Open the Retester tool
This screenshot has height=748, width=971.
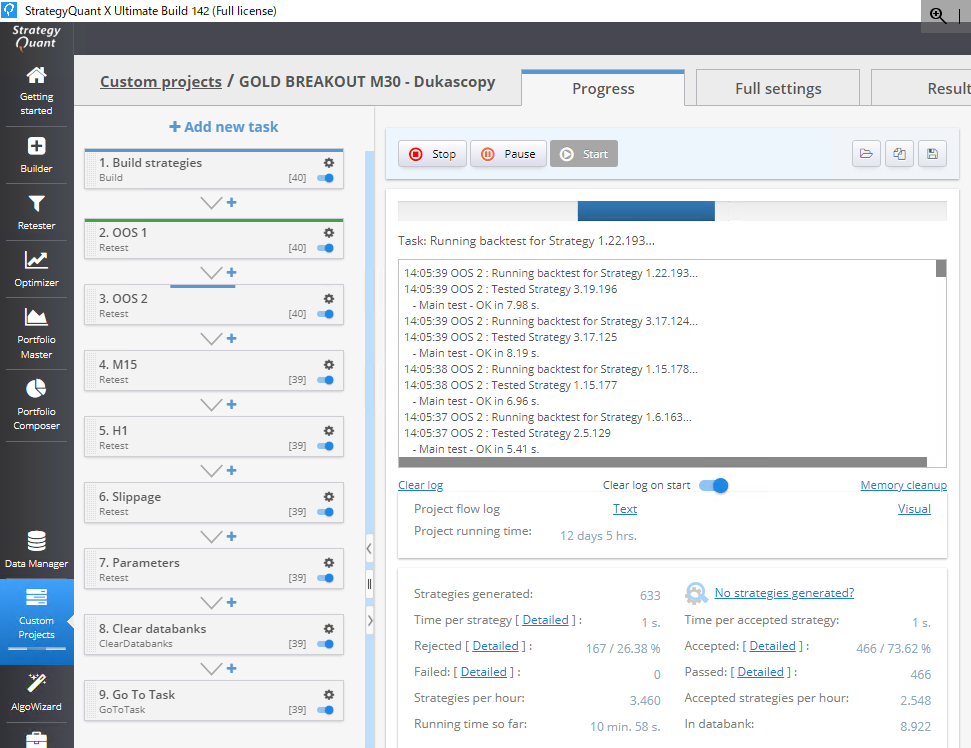[x=36, y=211]
